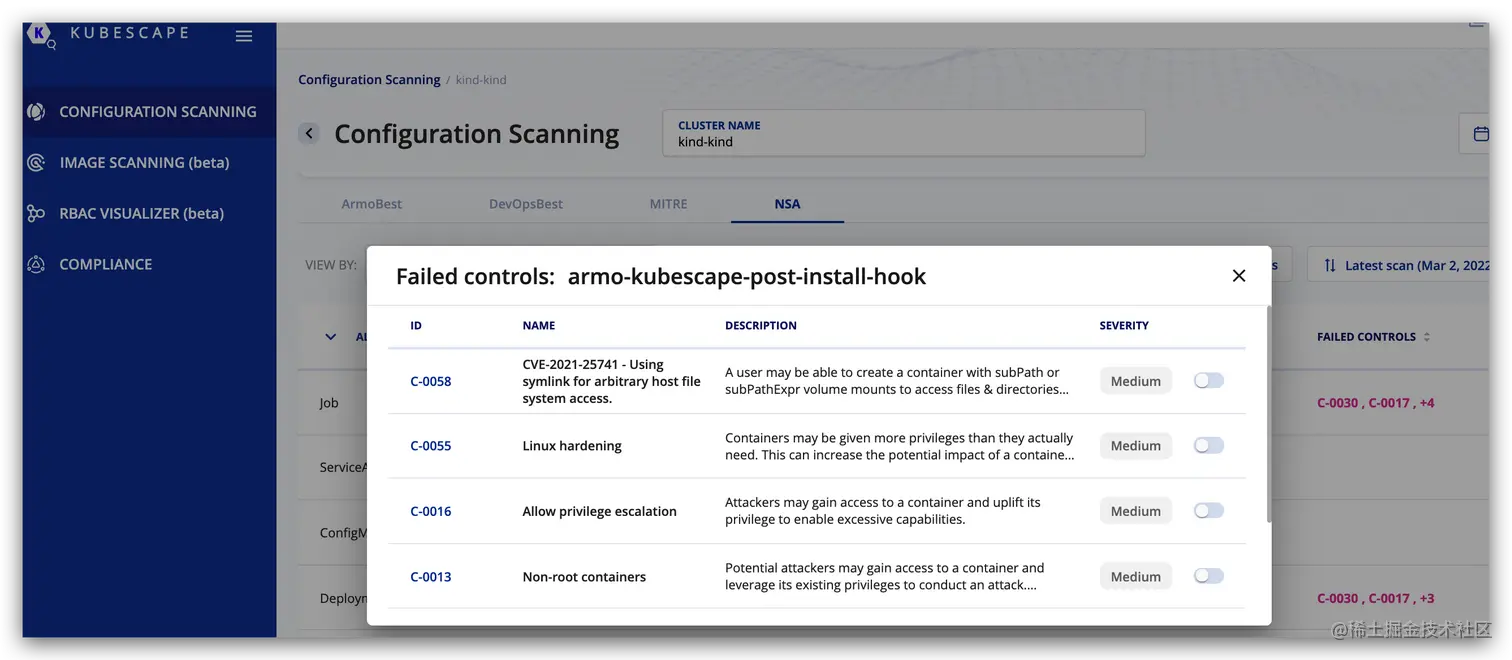
Task: Click the ID column header
Action: pyautogui.click(x=416, y=326)
